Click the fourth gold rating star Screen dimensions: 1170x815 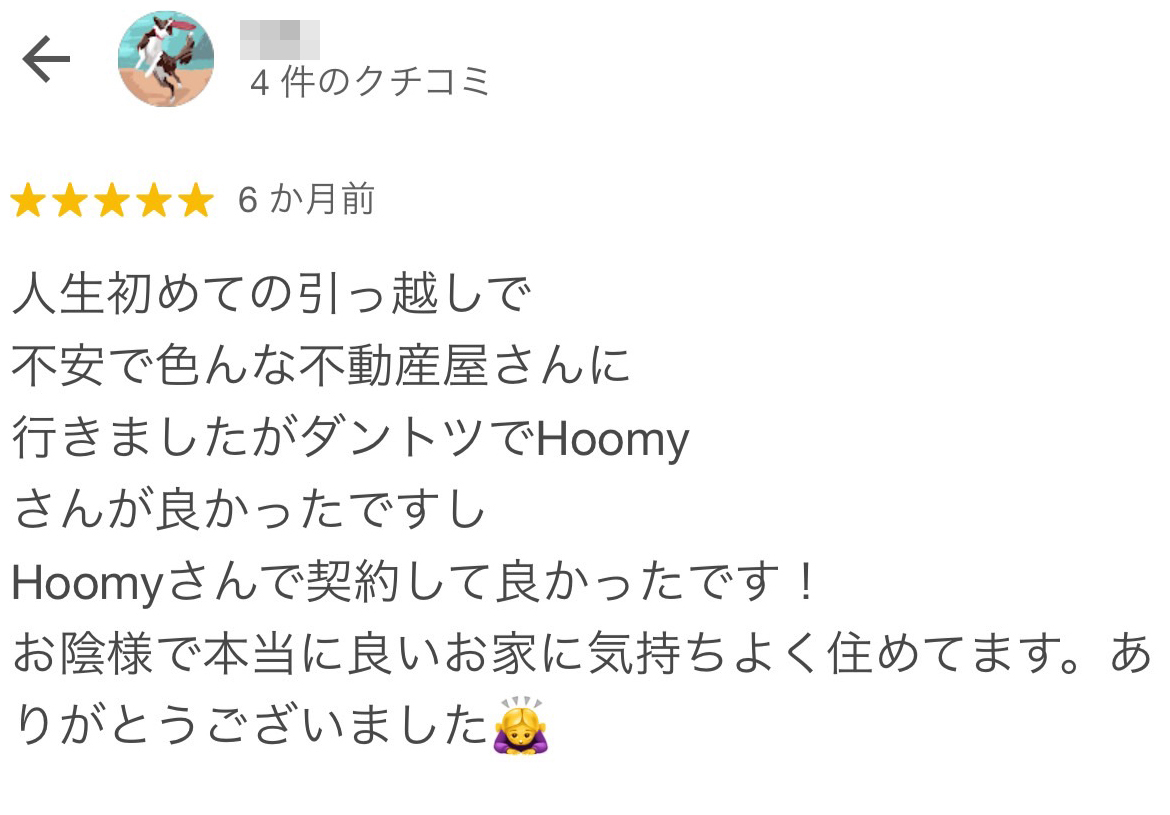(154, 200)
